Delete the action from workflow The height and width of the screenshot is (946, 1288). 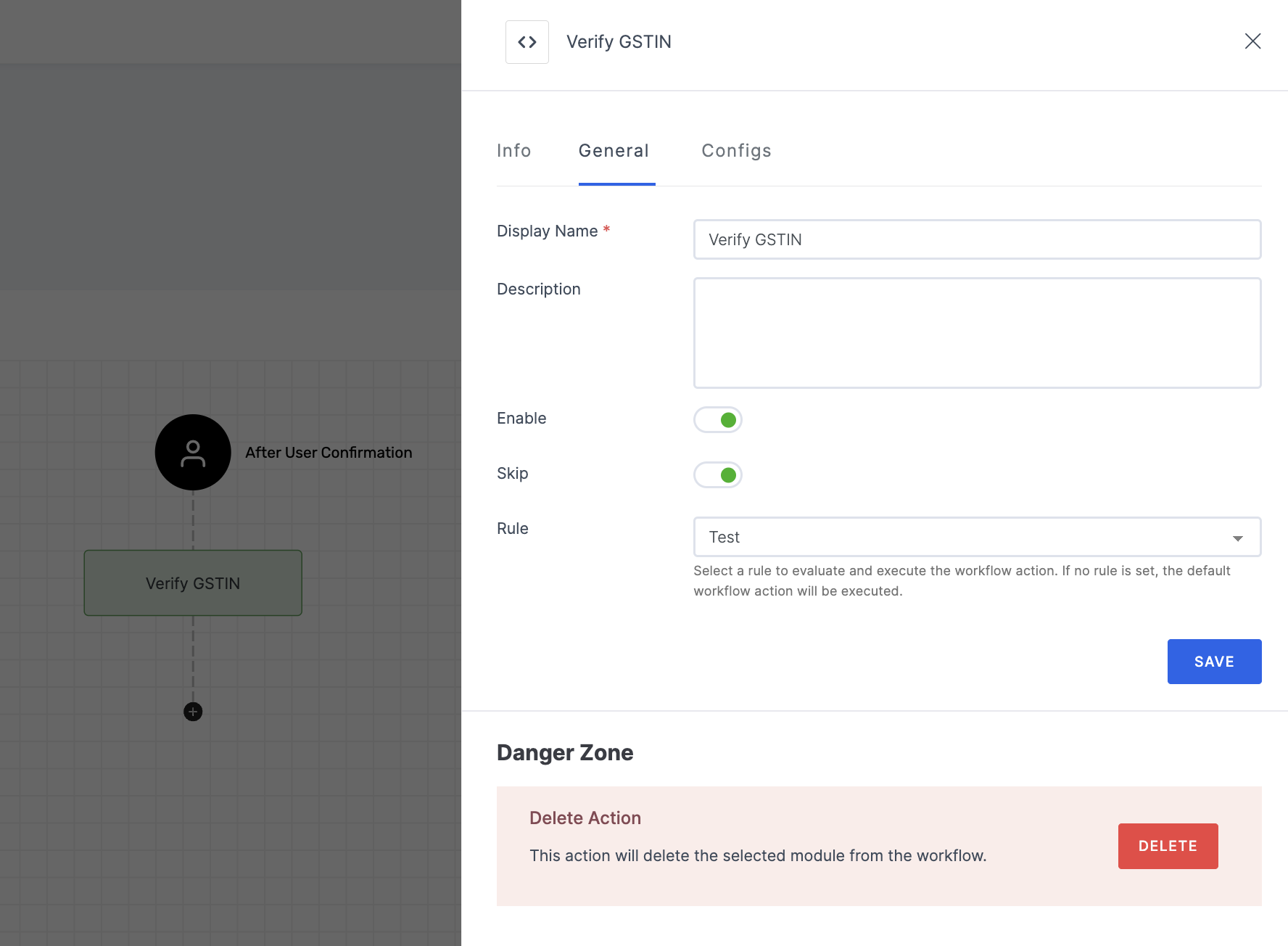point(1168,846)
